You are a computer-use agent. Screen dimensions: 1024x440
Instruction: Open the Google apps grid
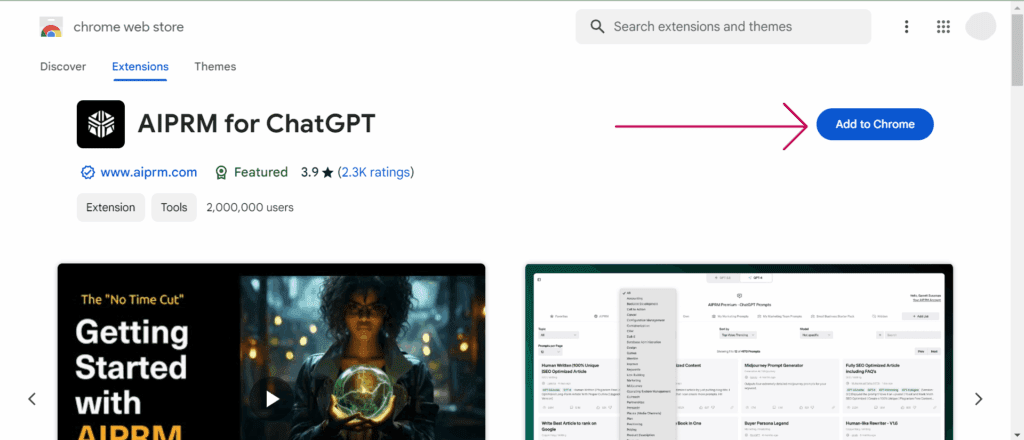943,27
